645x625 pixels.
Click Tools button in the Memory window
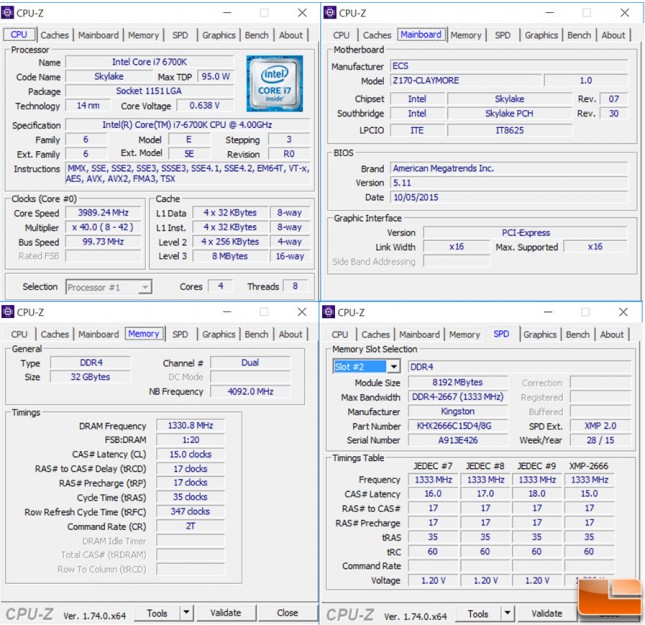[x=157, y=613]
